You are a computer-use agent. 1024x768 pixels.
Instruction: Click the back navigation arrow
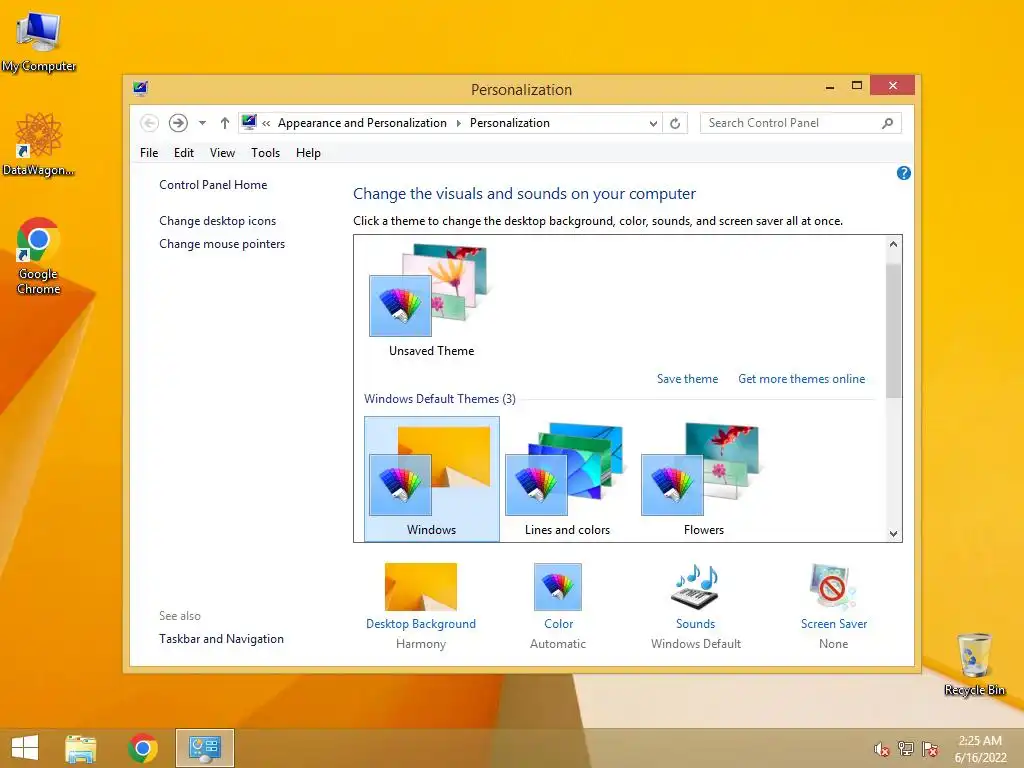pos(150,123)
